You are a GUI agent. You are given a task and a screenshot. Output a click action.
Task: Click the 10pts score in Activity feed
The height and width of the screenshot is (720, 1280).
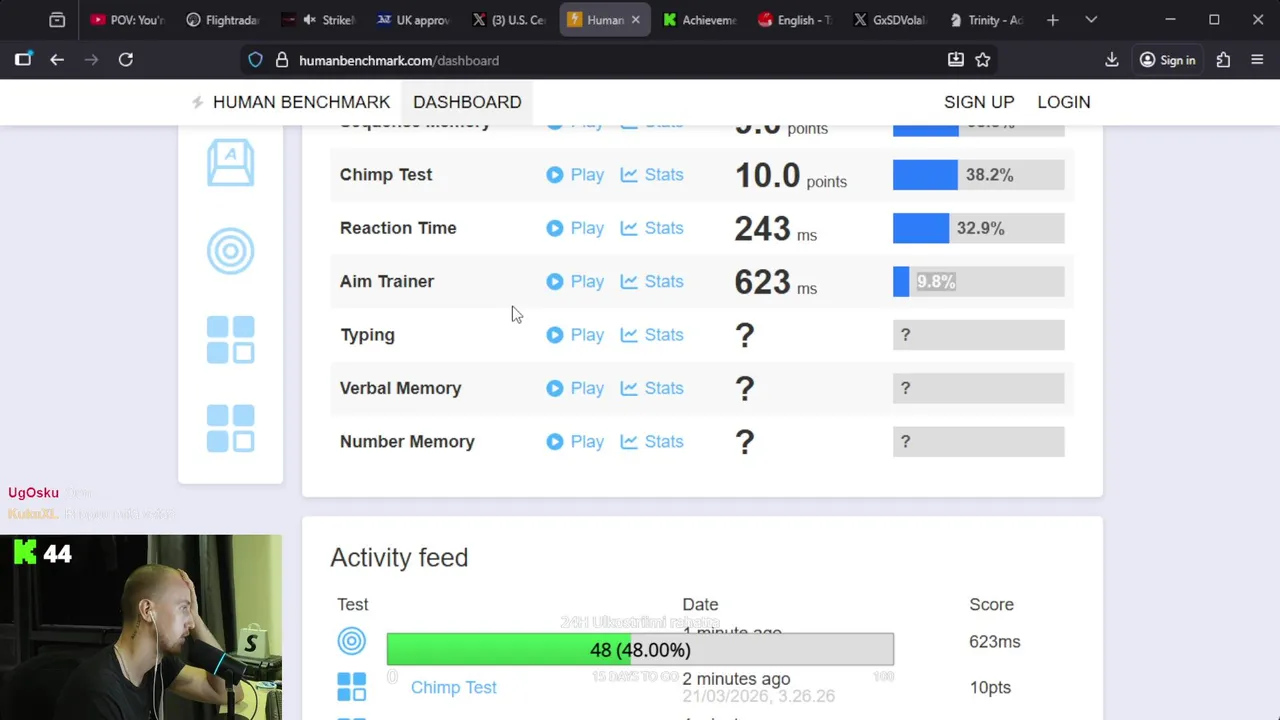pos(990,687)
